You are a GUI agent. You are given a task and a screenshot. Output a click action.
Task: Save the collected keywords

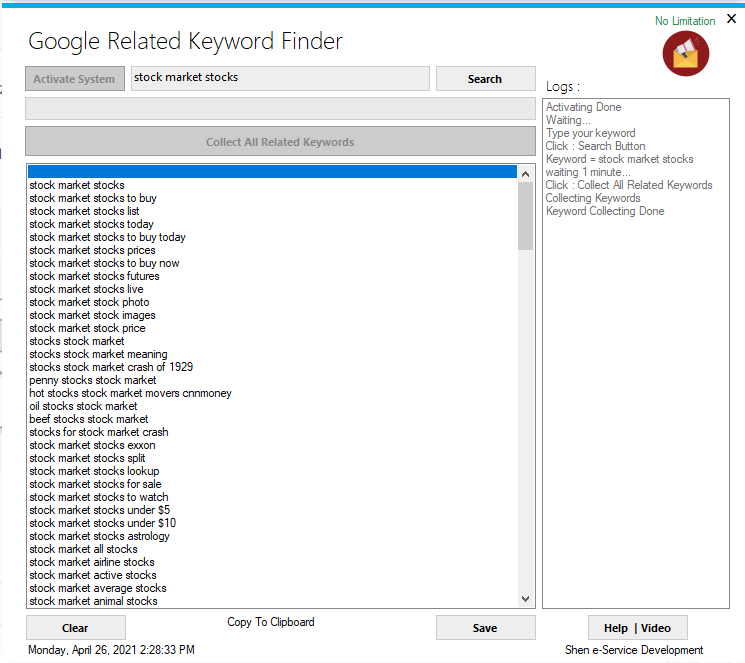coord(485,628)
